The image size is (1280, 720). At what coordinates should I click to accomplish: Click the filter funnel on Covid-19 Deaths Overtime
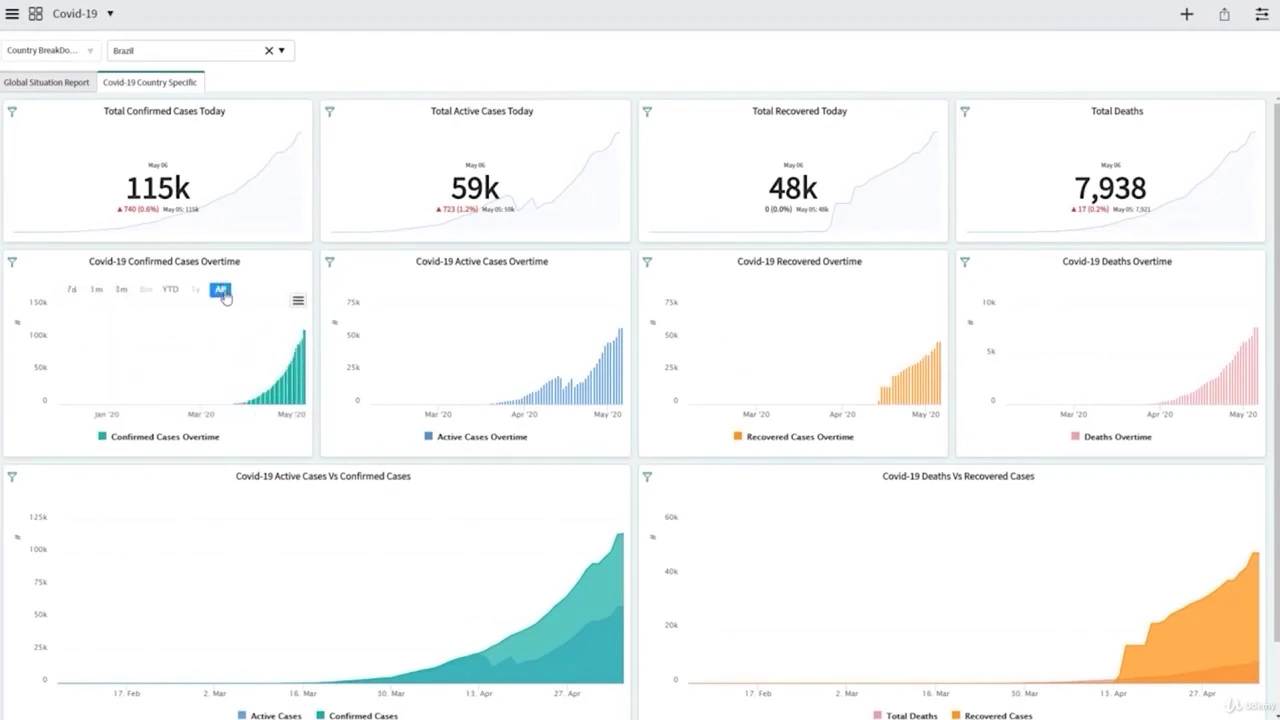point(964,262)
